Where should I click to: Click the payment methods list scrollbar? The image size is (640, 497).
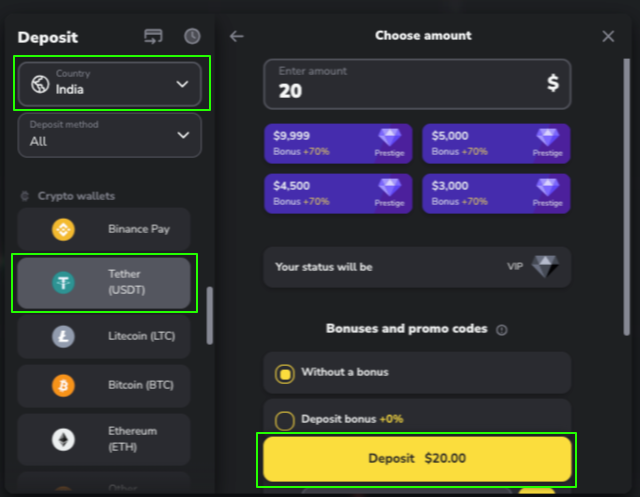click(x=209, y=316)
